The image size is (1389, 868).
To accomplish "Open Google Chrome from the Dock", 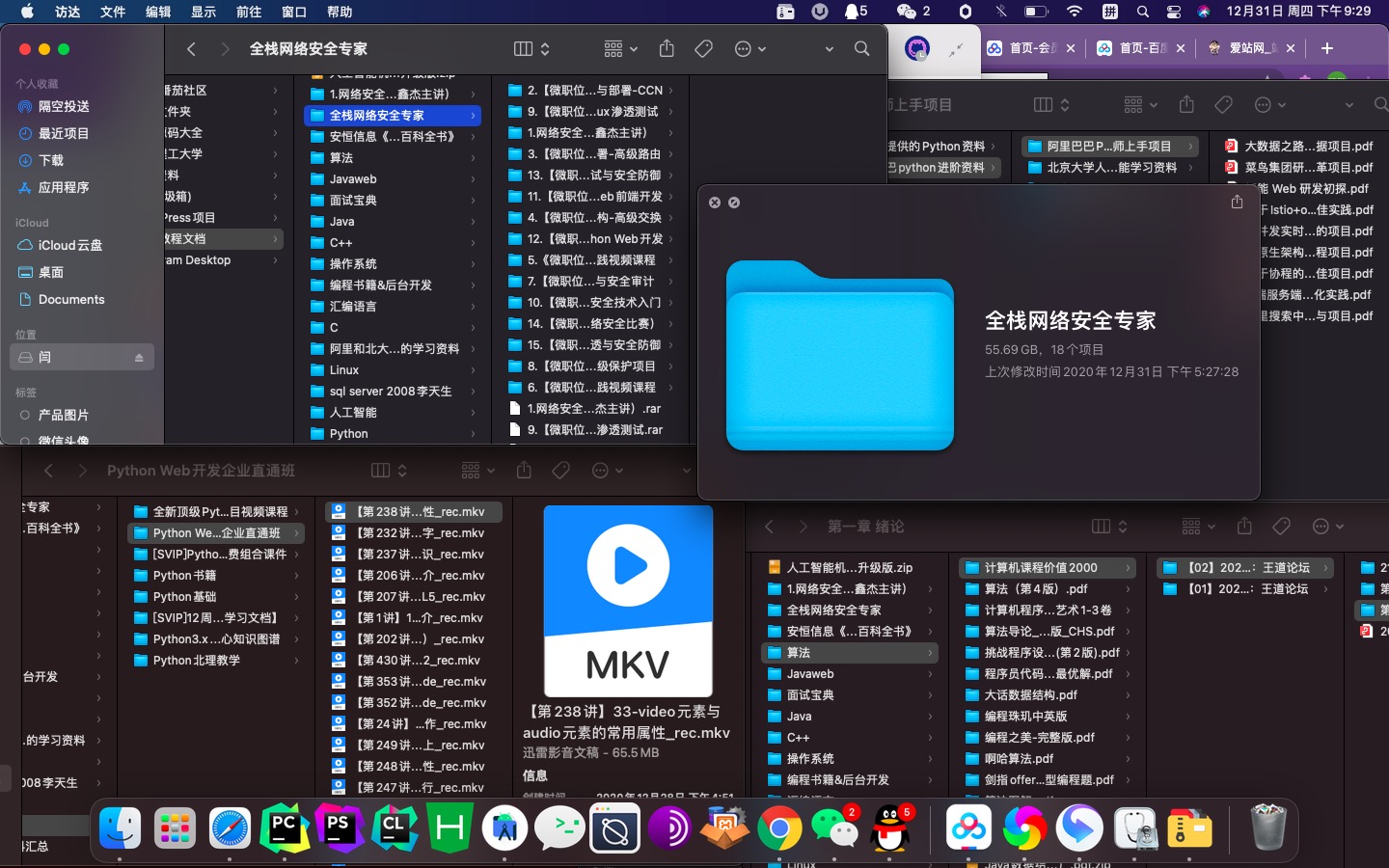I will (779, 827).
